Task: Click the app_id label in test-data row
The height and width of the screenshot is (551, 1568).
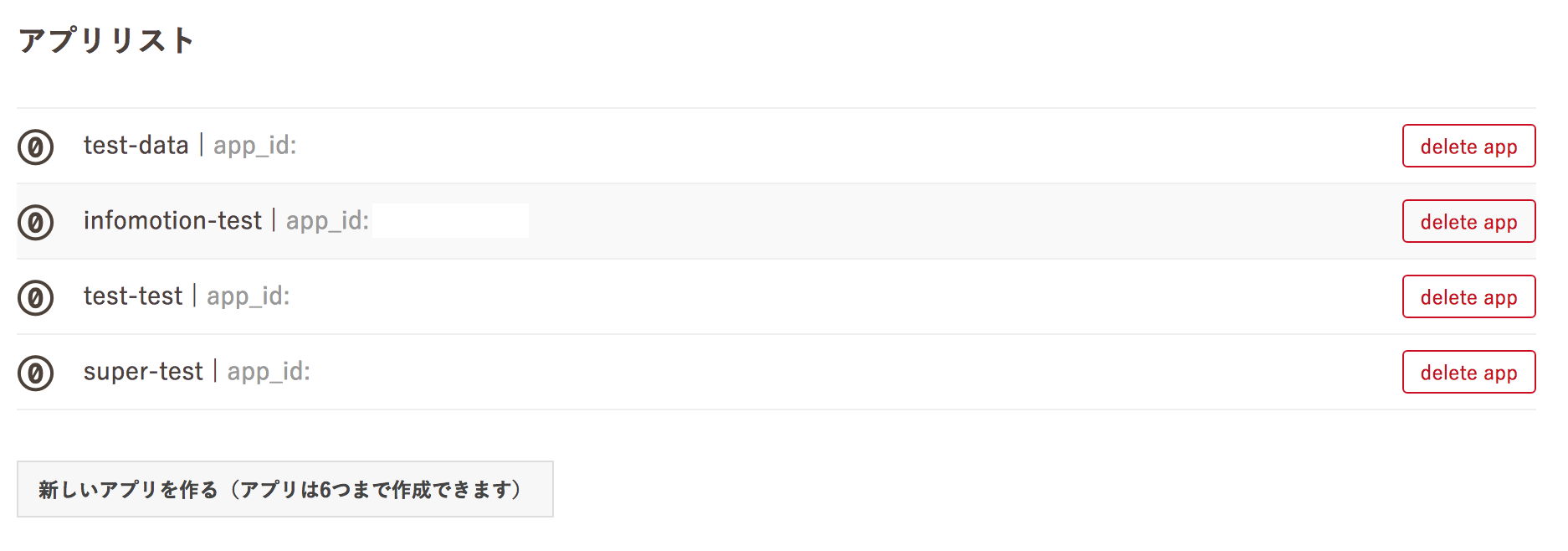Action: [x=254, y=146]
